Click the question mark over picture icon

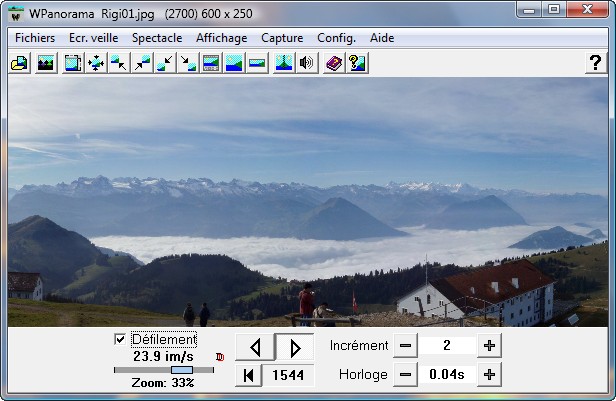pyautogui.click(x=357, y=63)
